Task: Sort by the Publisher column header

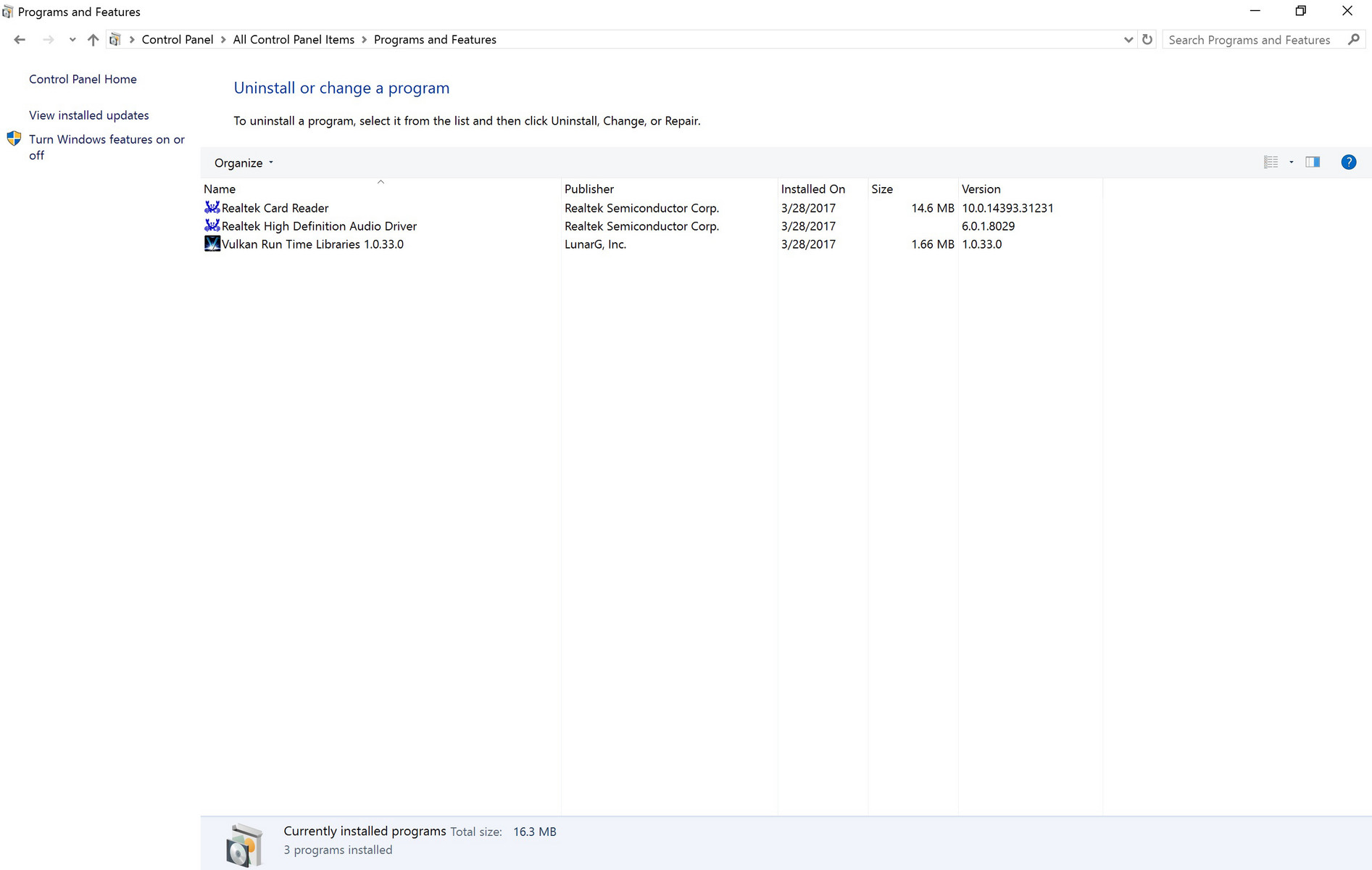Action: click(x=669, y=189)
